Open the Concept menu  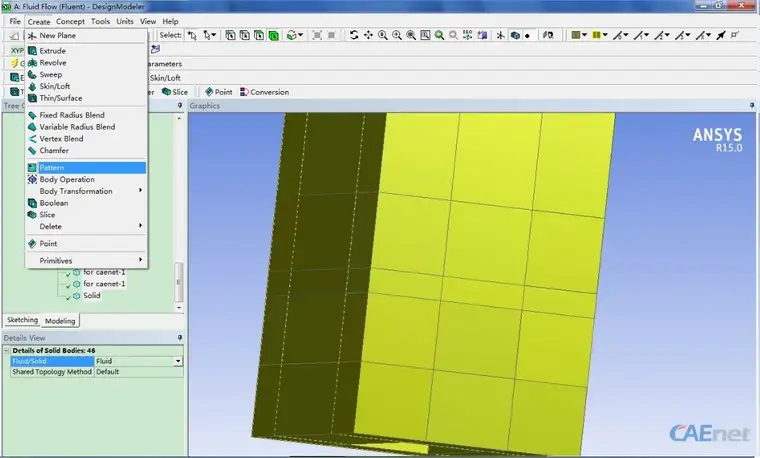click(x=70, y=21)
